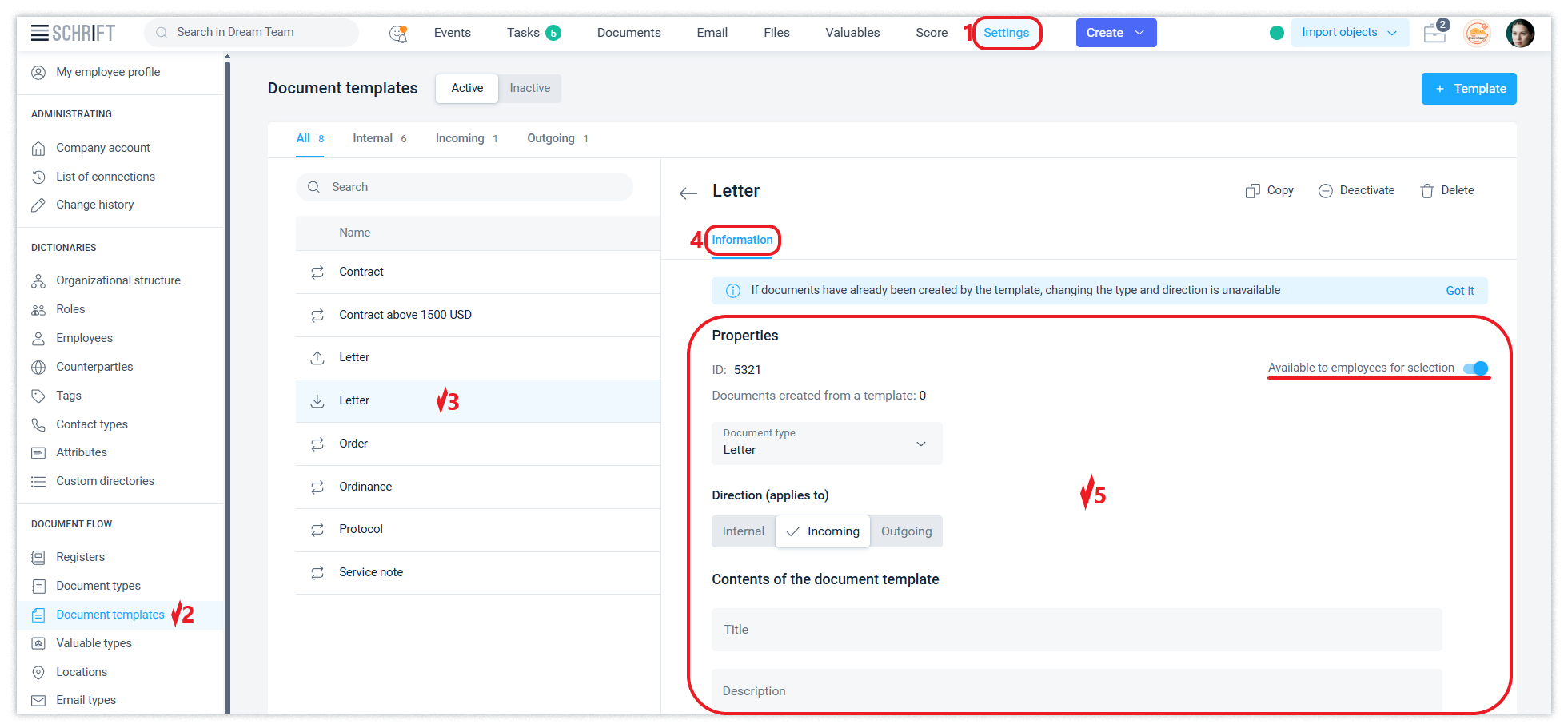This screenshot has width=1568, height=728.
Task: Select Internal direction option
Action: click(x=743, y=531)
